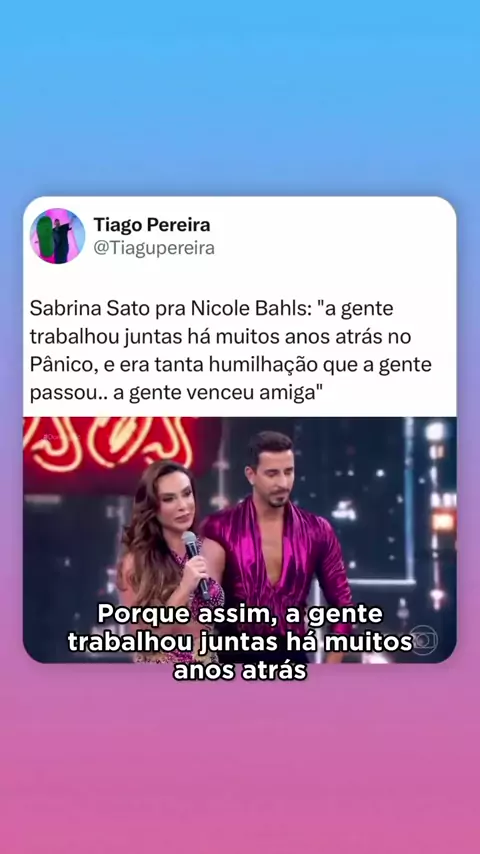This screenshot has width=480, height=854.
Task: Tap the faint hashtag watermark on the video
Action: (x=63, y=436)
